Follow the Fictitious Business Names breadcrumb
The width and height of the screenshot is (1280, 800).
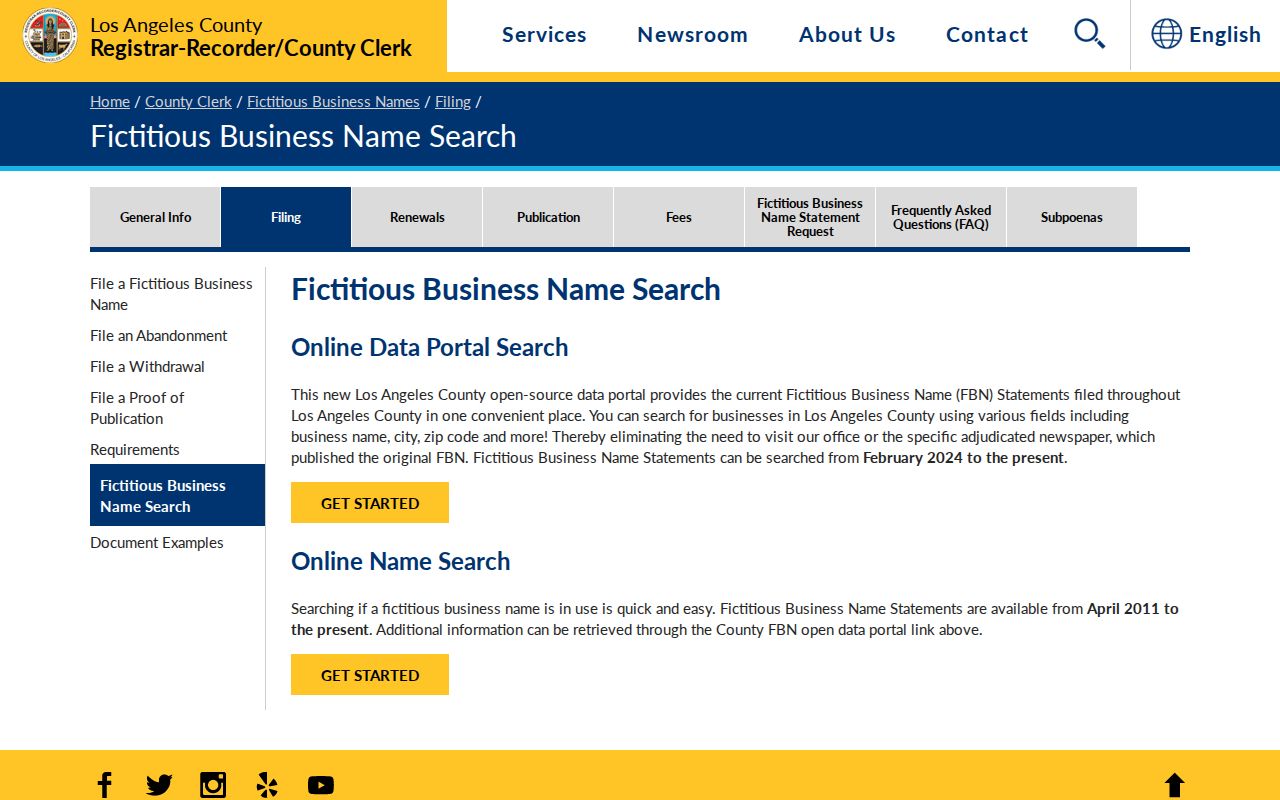point(333,102)
